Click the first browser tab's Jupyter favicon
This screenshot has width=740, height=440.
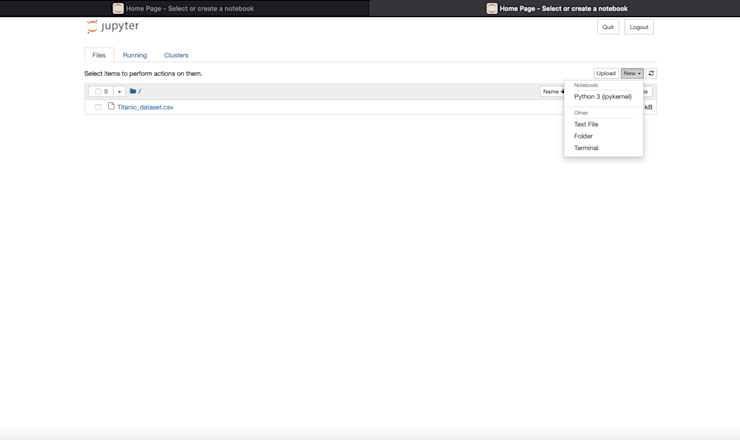(x=118, y=8)
